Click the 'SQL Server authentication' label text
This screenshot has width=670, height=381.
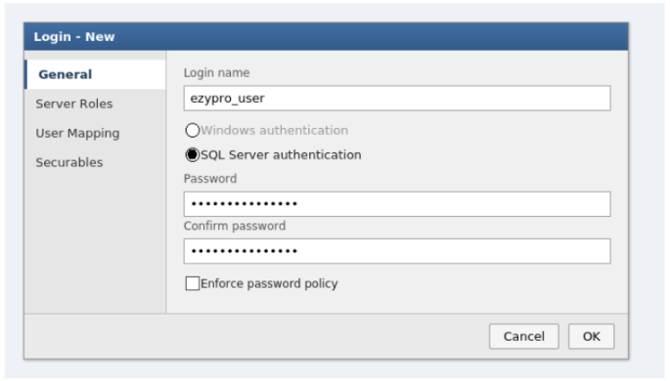[x=281, y=155]
